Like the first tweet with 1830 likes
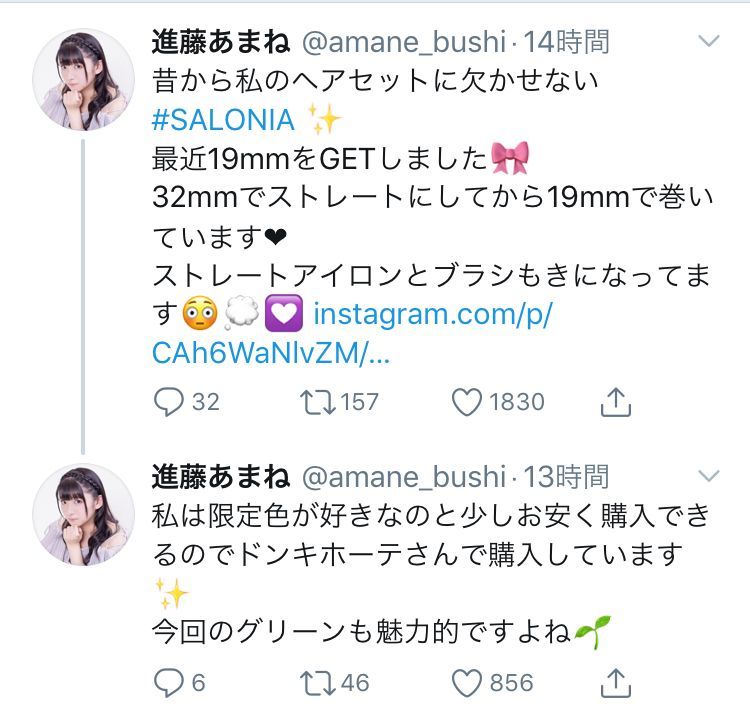750x716 pixels. point(467,402)
